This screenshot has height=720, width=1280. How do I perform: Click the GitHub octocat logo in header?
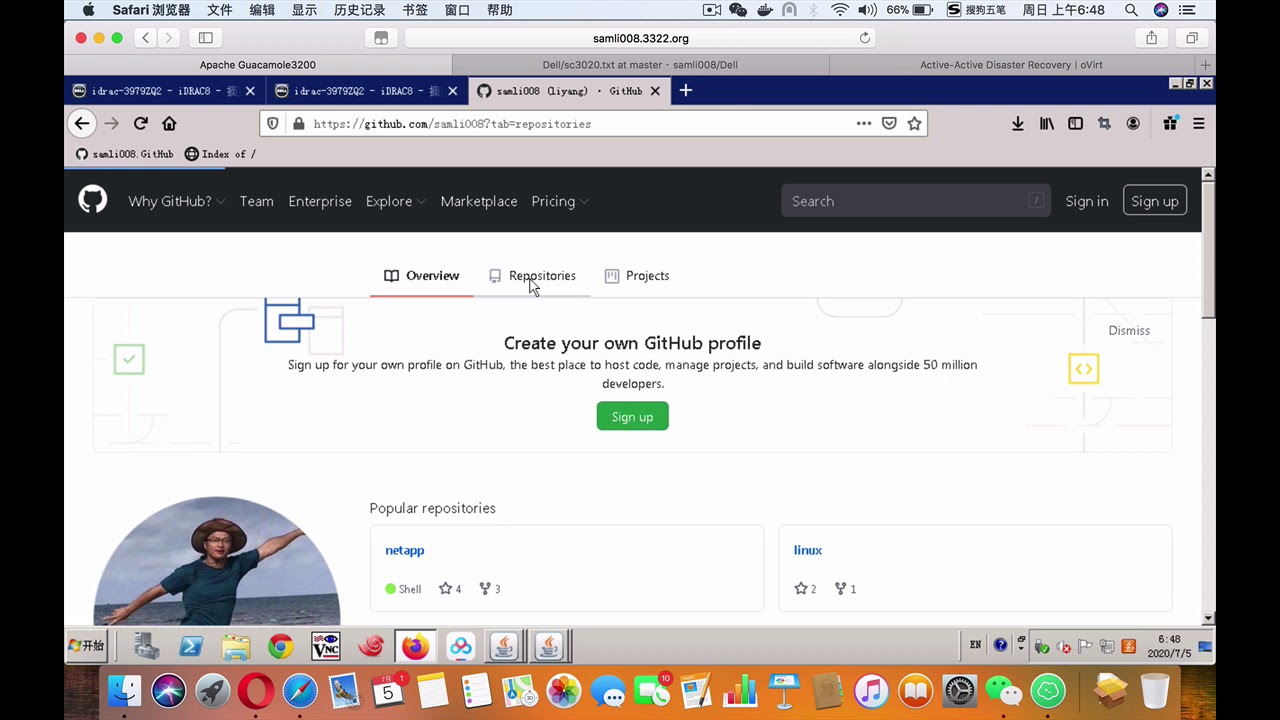pyautogui.click(x=93, y=200)
